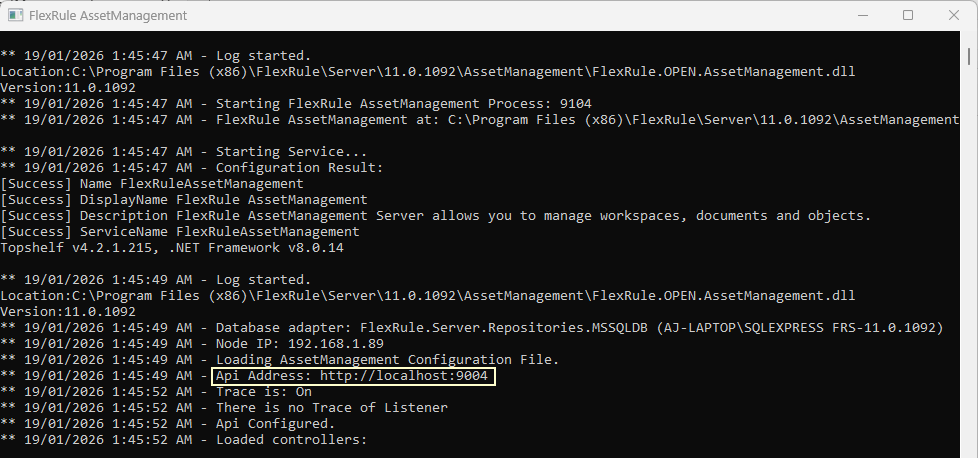The height and width of the screenshot is (458, 978).
Task: Click 'There is no Trace of Listener' line
Action: 224,408
